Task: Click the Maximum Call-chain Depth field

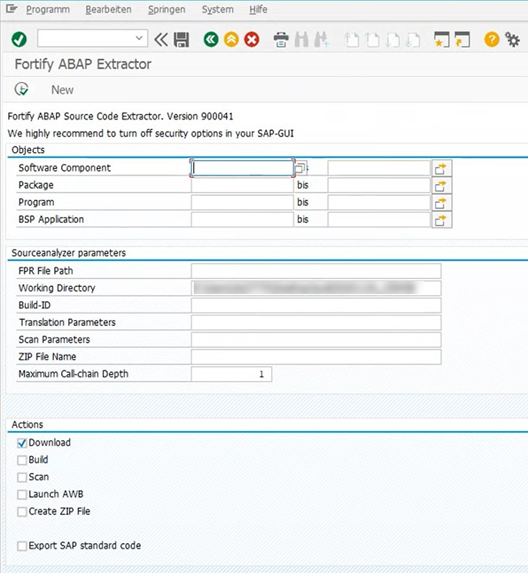Action: pyautogui.click(x=231, y=374)
